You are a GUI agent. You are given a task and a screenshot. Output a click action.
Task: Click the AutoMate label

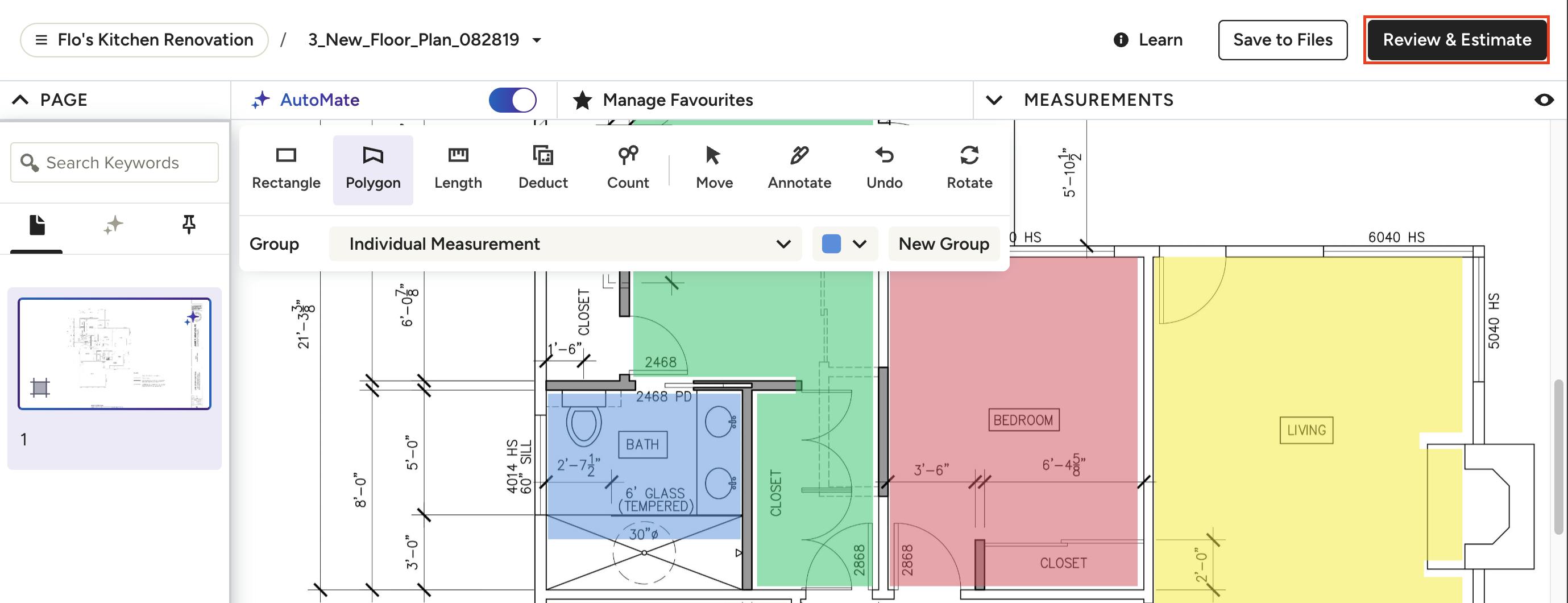click(320, 100)
